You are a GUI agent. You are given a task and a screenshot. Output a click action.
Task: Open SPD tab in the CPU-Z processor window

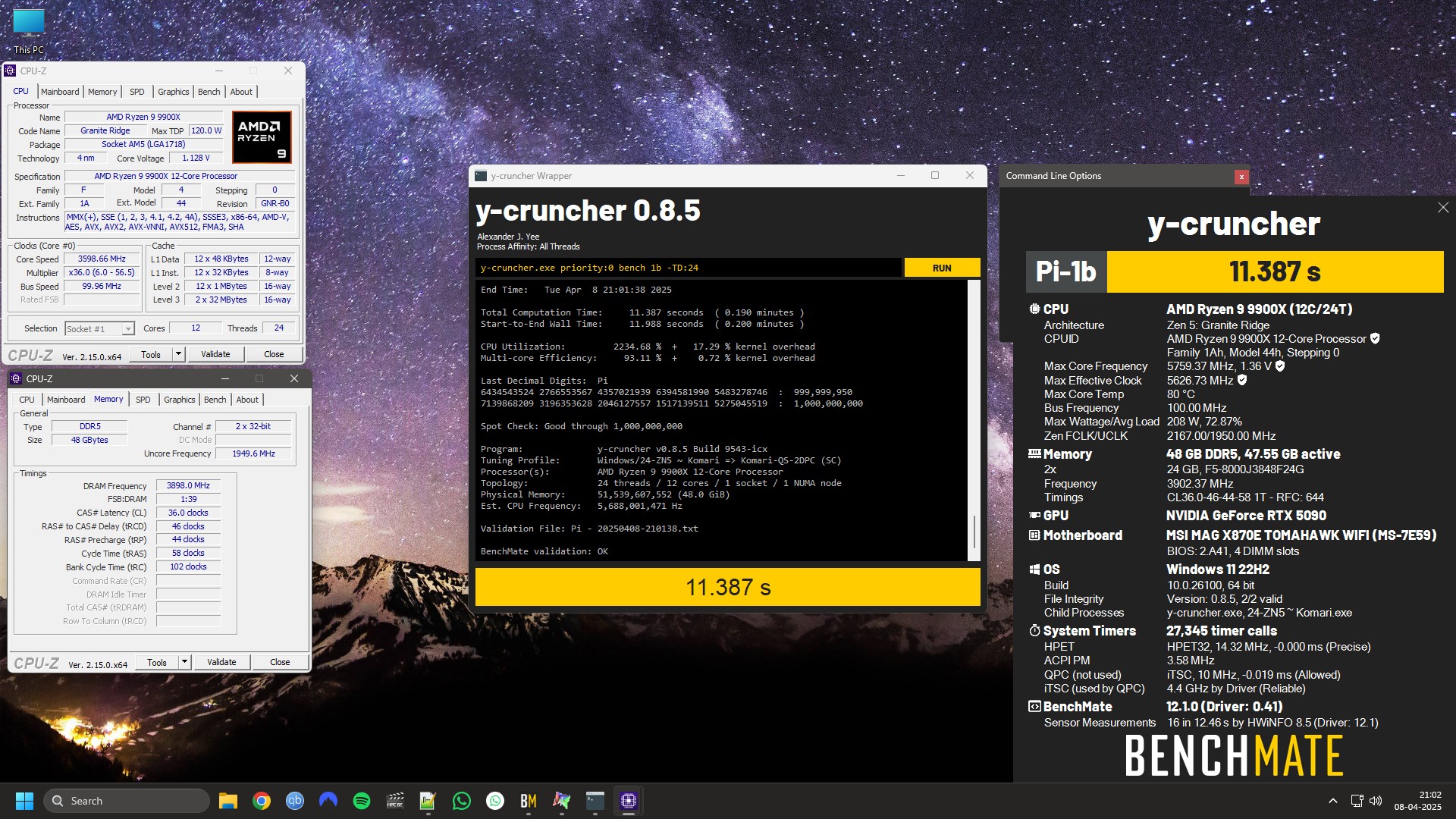[137, 92]
